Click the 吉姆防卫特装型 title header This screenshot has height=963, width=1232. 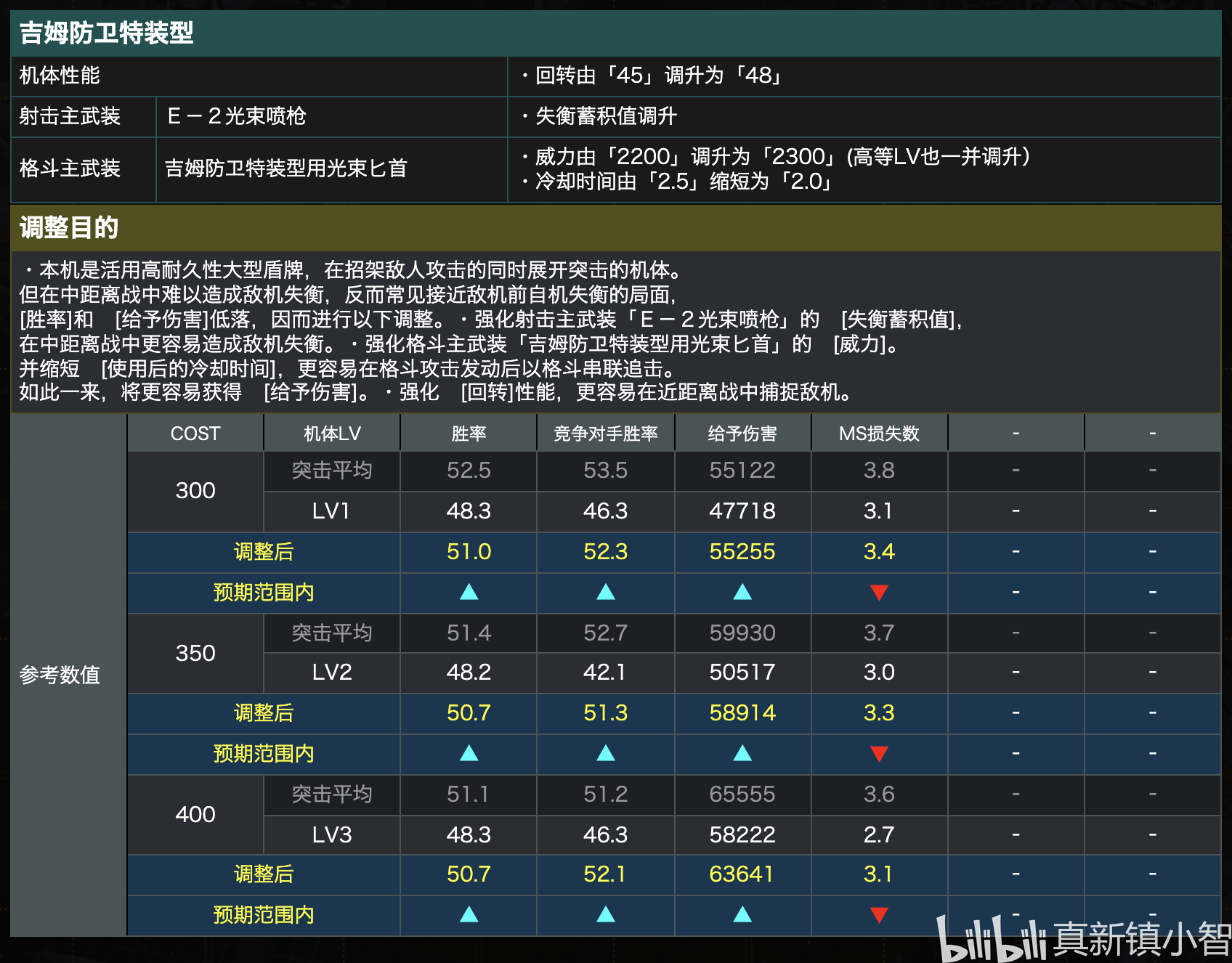click(x=107, y=33)
